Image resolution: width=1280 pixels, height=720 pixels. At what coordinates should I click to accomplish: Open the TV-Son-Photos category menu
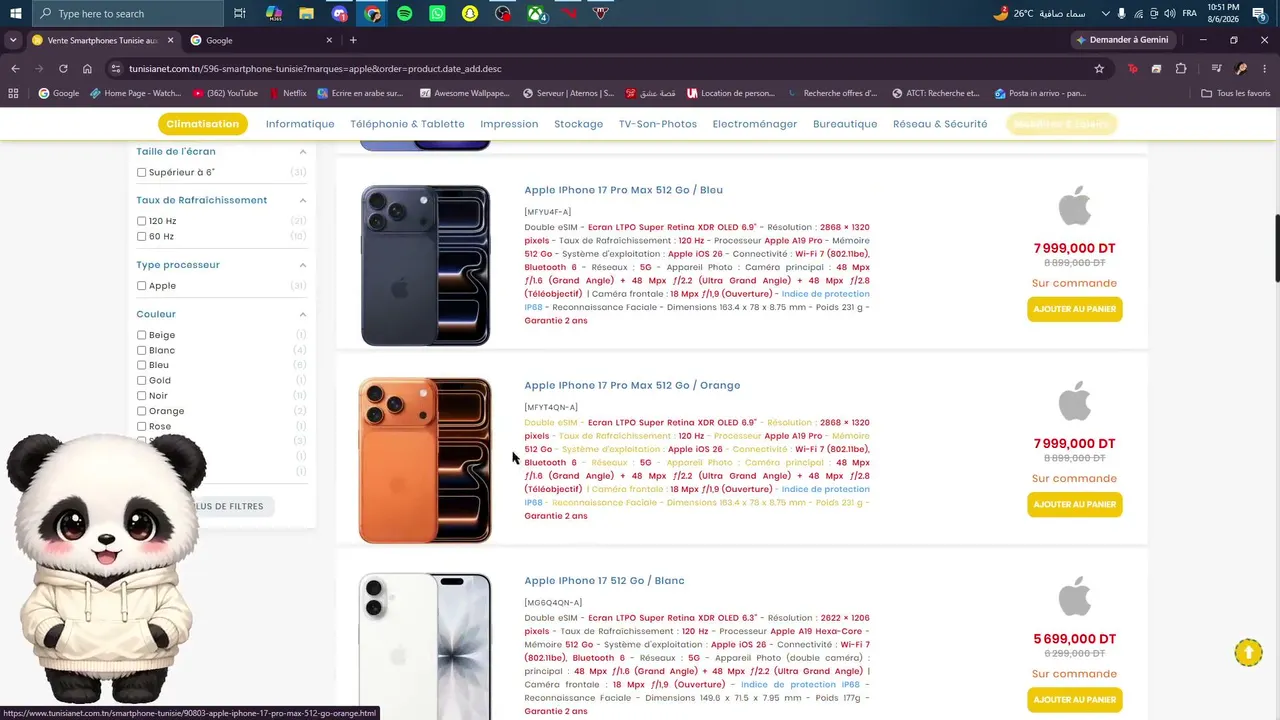coord(658,124)
